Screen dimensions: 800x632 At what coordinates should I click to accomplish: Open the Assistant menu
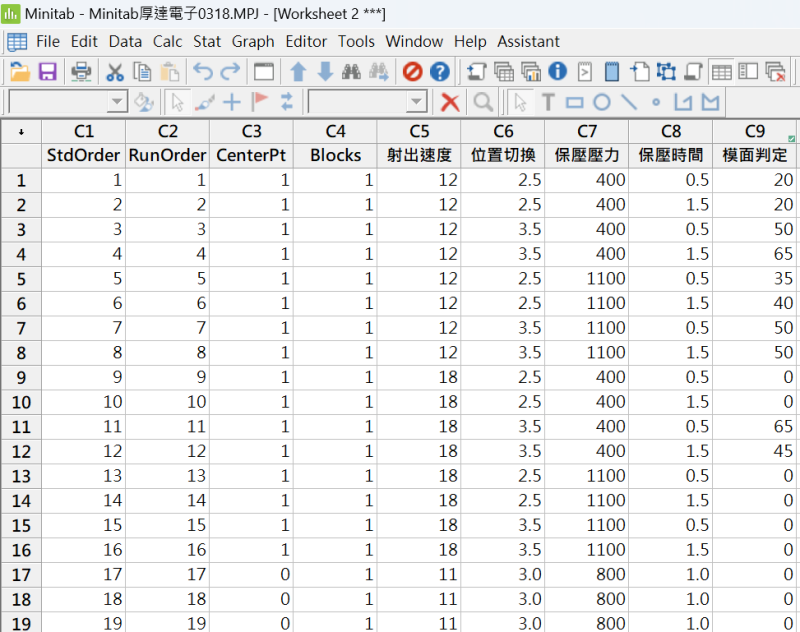click(x=528, y=41)
